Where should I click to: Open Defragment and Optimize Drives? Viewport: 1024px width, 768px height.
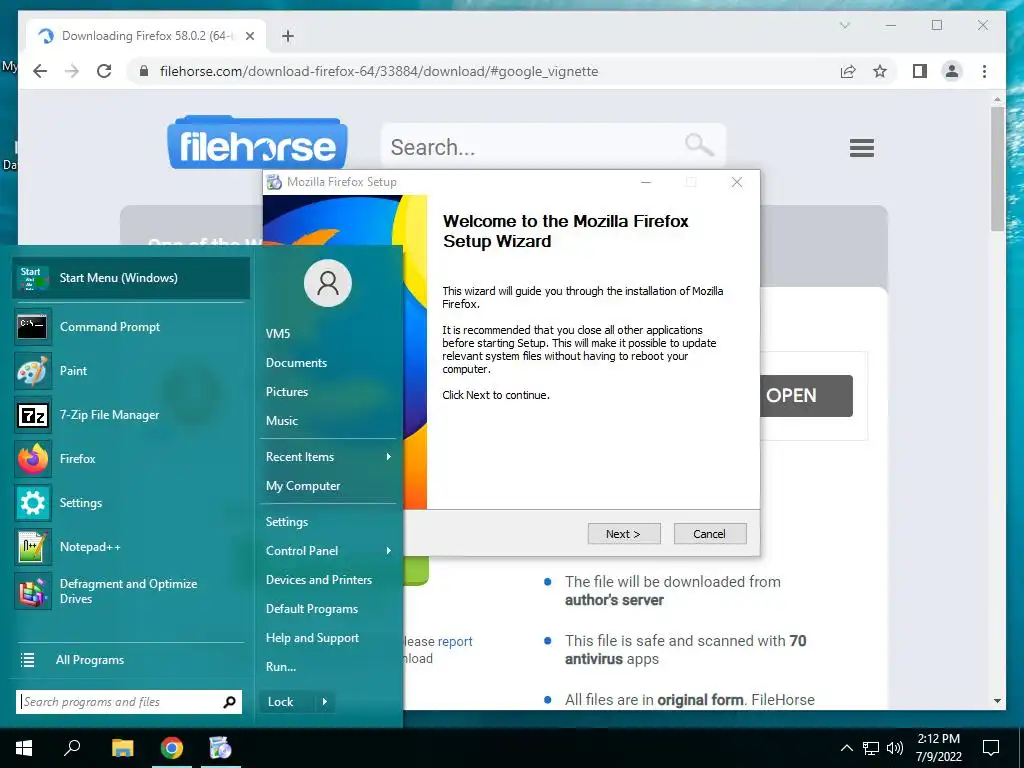pyautogui.click(x=131, y=591)
